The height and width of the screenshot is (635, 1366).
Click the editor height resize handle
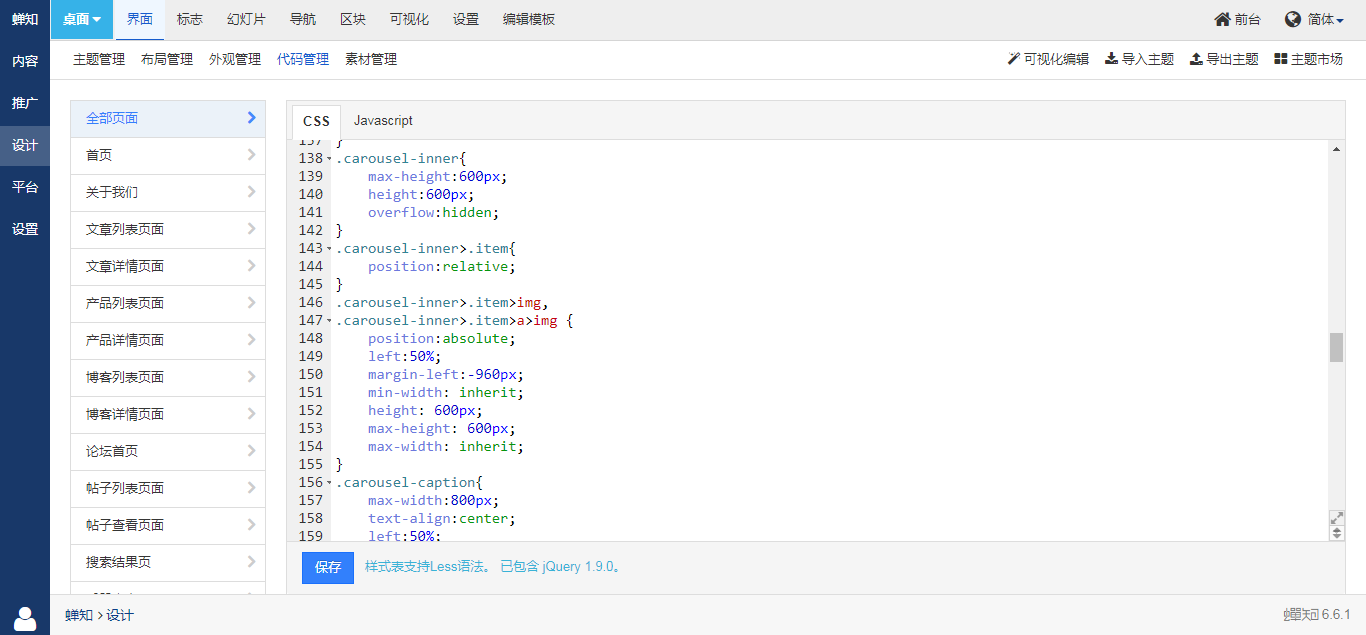pyautogui.click(x=1337, y=533)
